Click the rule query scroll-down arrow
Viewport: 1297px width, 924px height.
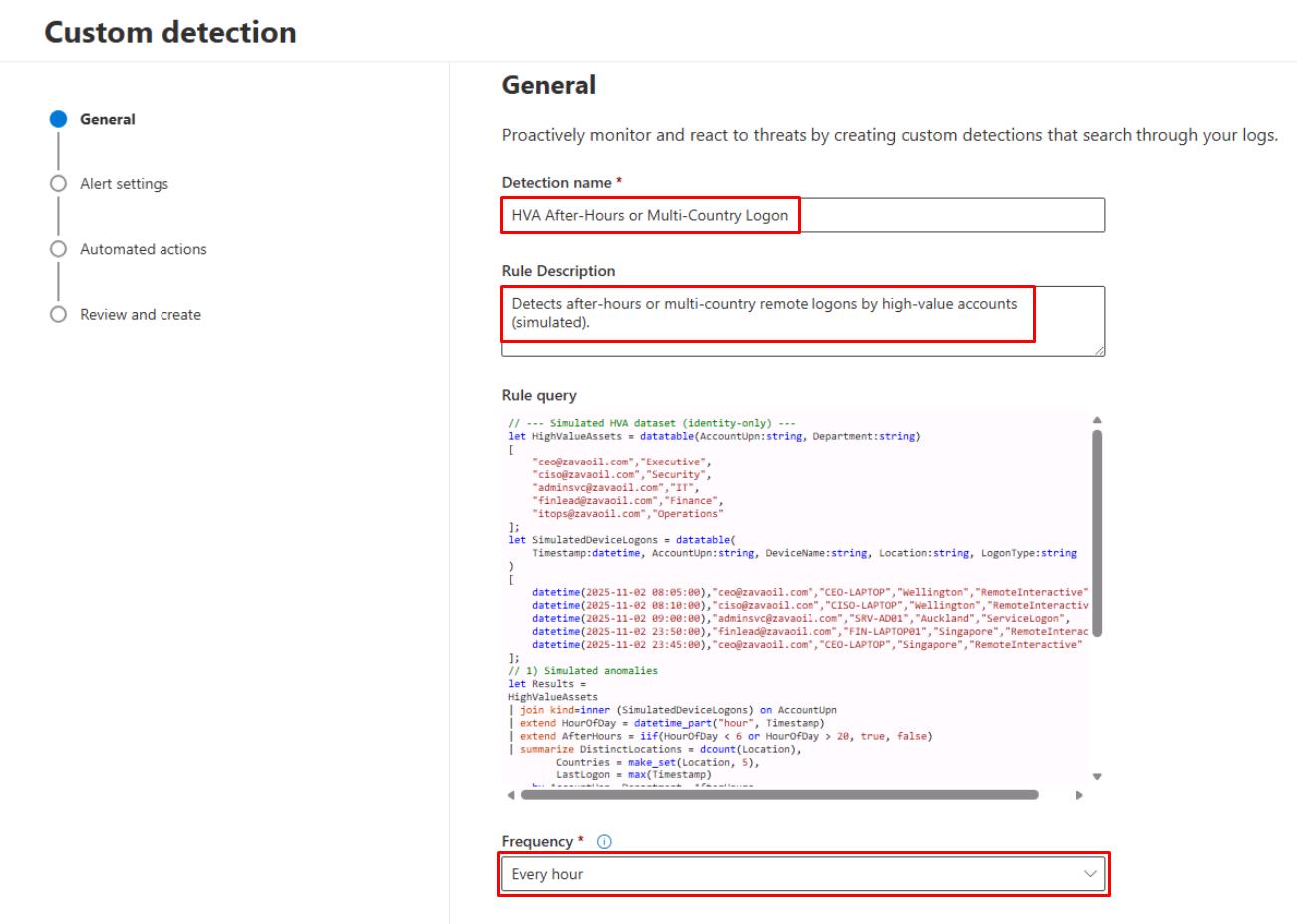point(1097,776)
